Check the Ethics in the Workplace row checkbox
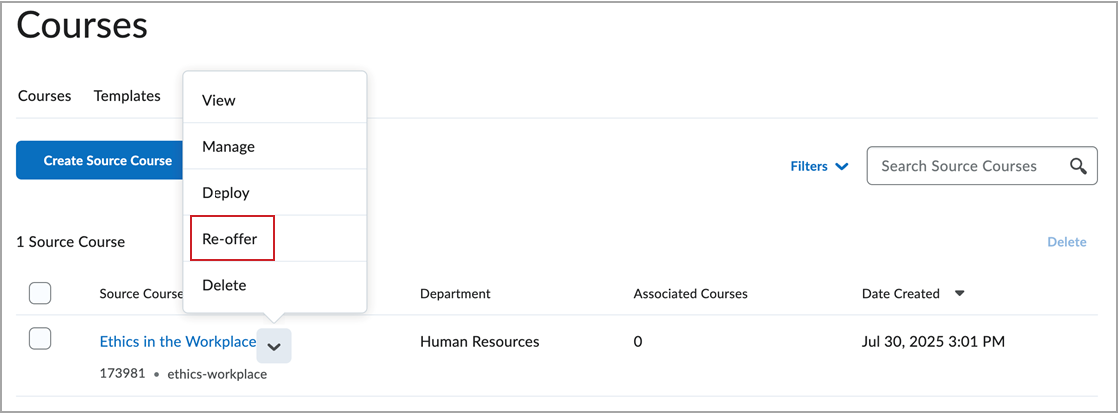This screenshot has width=1118, height=413. pyautogui.click(x=40, y=339)
